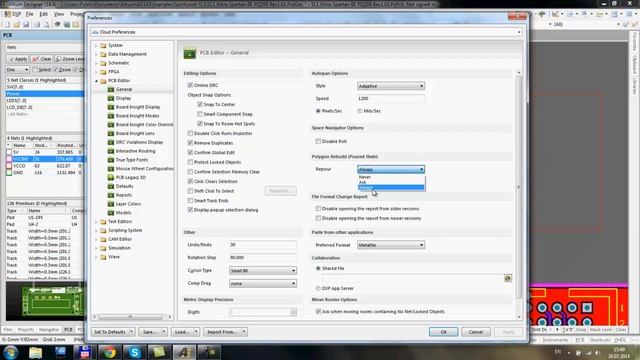Open PCB Legacy 3D page icon

pos(111,178)
